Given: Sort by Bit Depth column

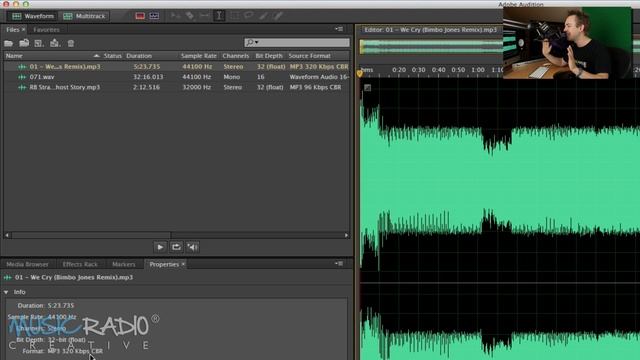Looking at the screenshot, I should 269,56.
